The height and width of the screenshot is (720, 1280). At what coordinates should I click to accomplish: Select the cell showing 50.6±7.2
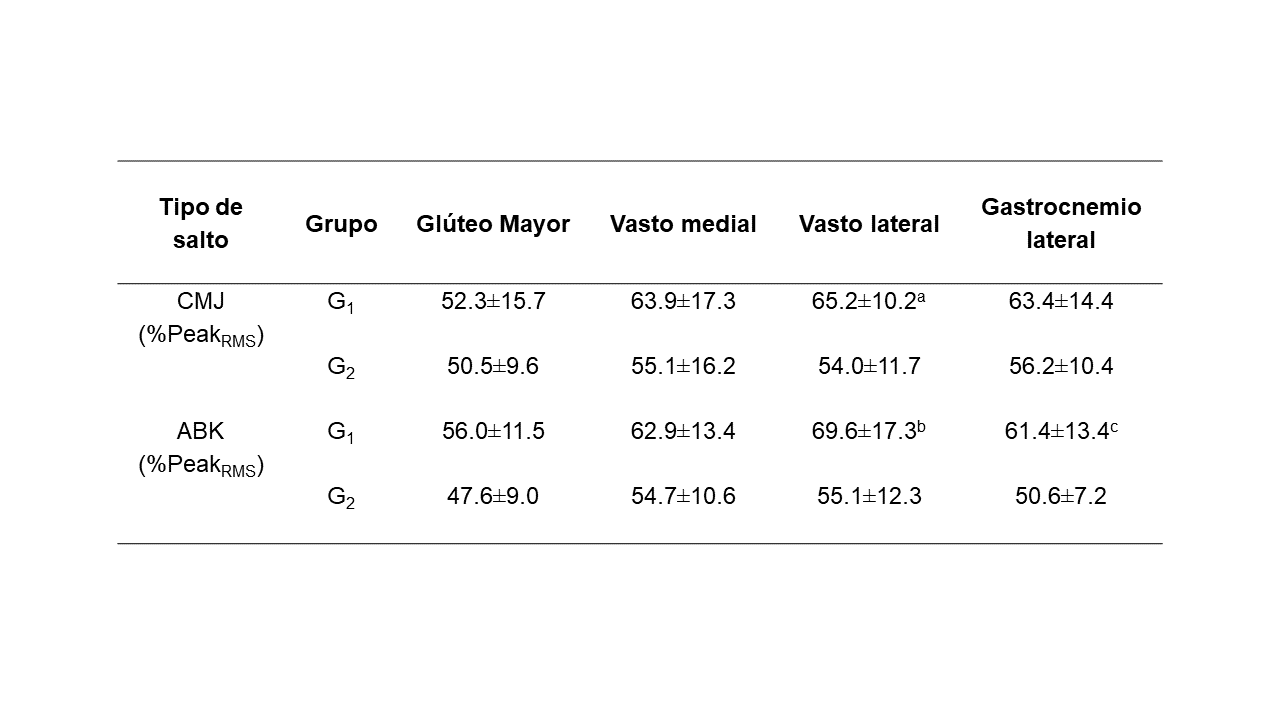[1061, 496]
